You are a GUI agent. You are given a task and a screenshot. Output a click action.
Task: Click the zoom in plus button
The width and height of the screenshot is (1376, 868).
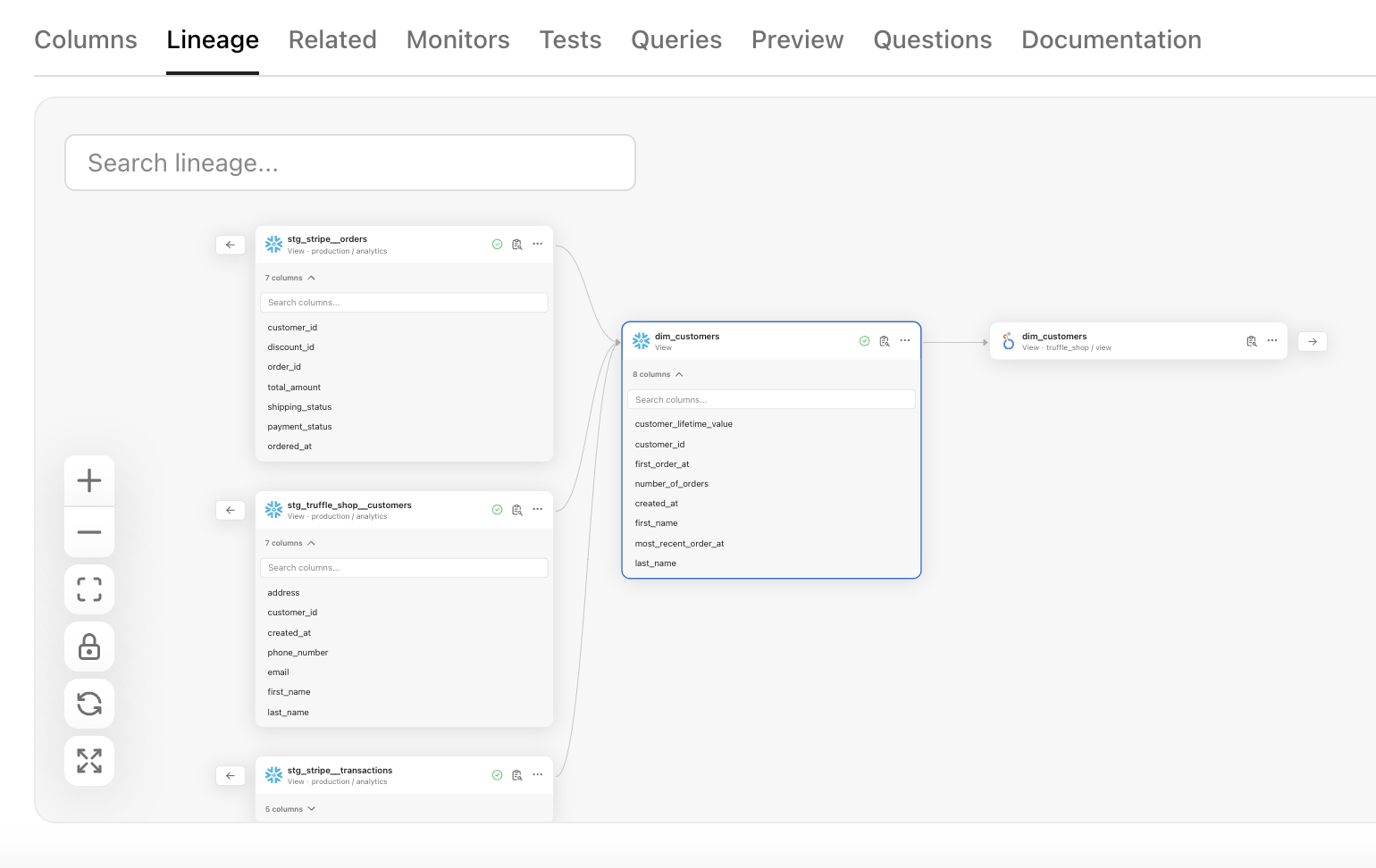(89, 481)
